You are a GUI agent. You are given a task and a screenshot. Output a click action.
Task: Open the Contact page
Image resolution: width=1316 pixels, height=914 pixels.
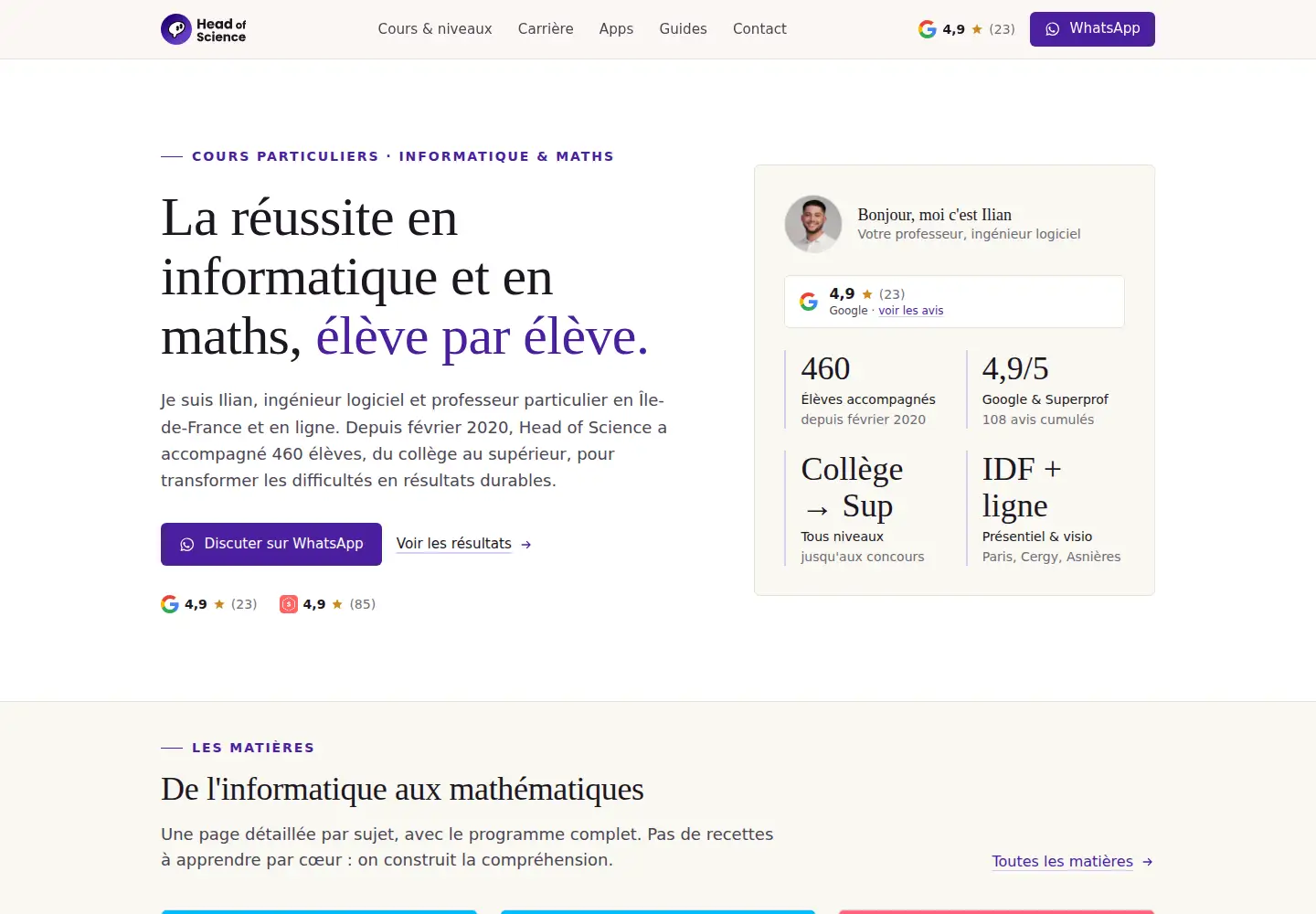tap(759, 29)
